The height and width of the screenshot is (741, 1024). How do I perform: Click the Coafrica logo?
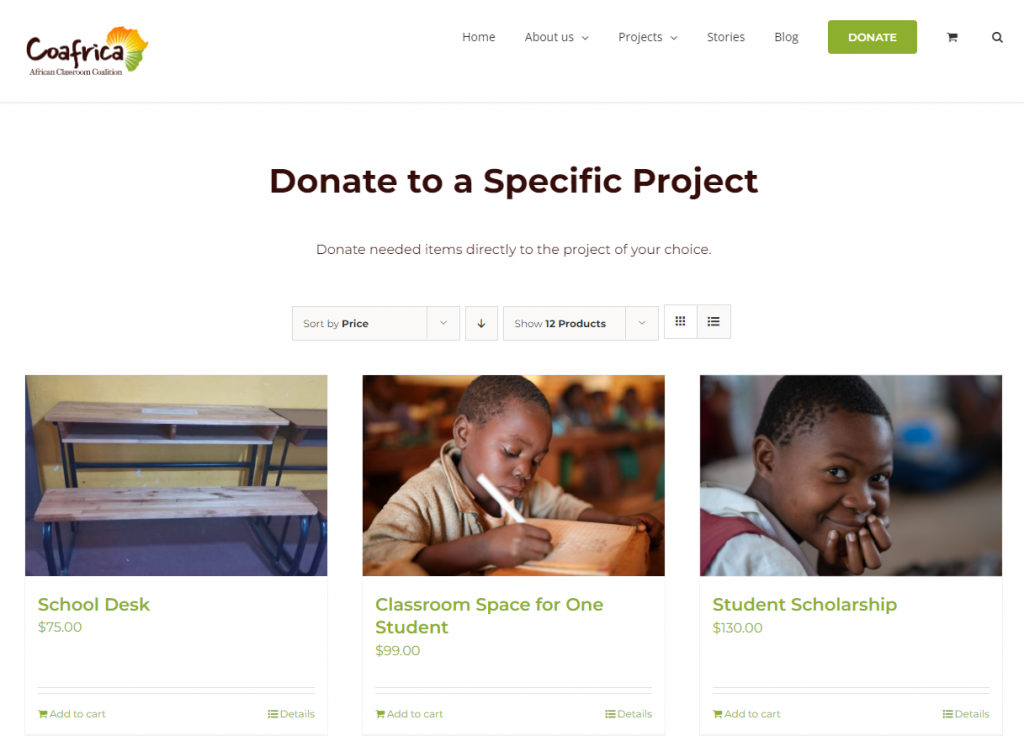(87, 51)
